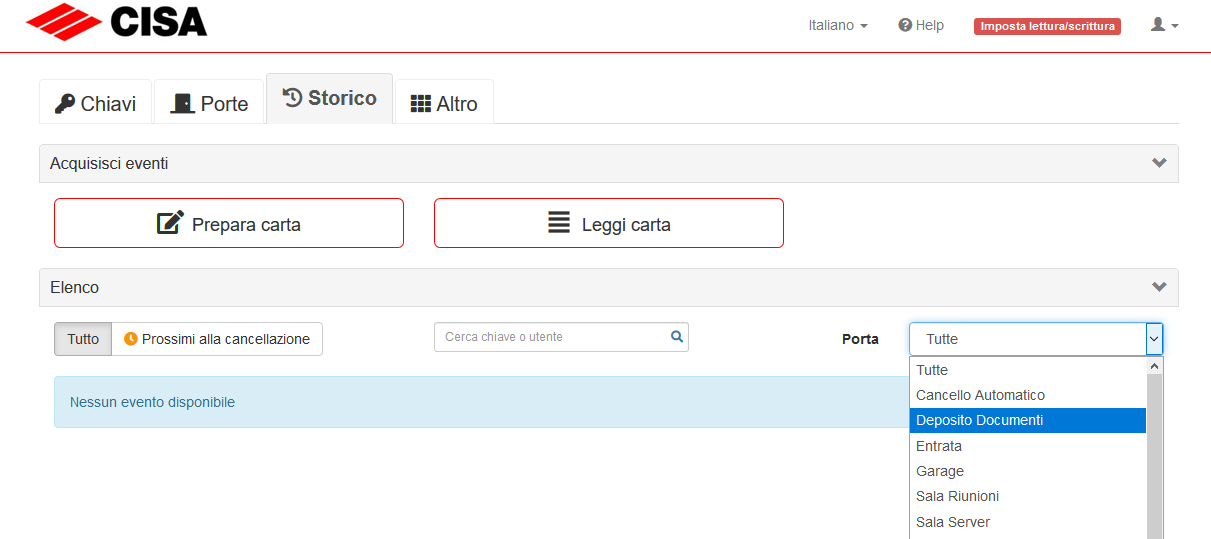Screen dimensions: 1211x539
Task: Select the Tutto filter toggle
Action: pos(83,339)
